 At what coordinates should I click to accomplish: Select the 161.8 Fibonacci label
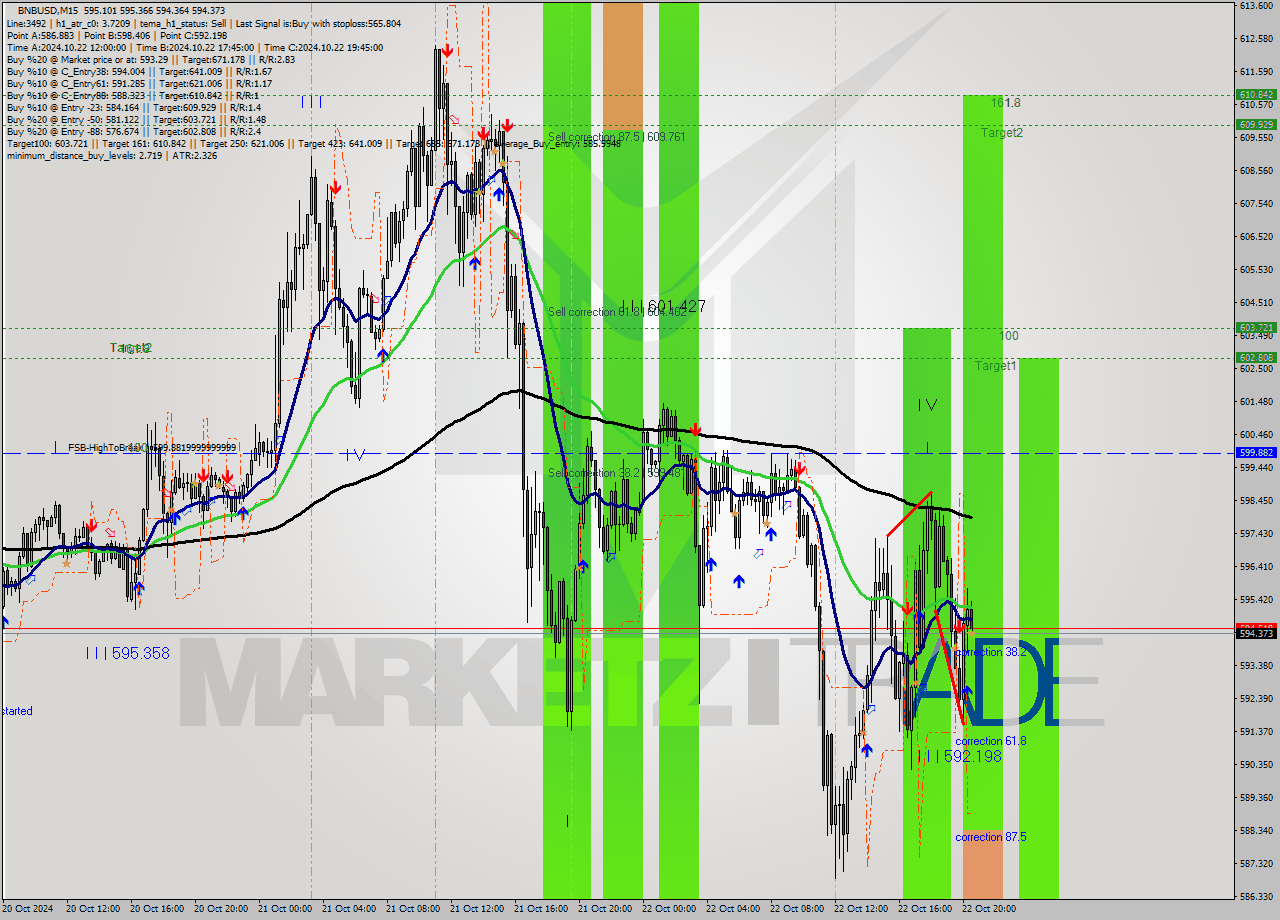coord(1006,103)
